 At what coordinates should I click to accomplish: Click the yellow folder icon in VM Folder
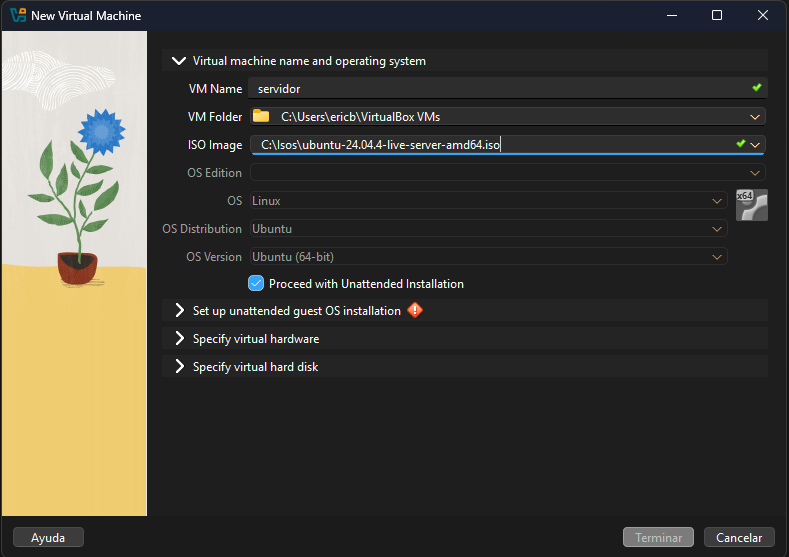[x=261, y=116]
